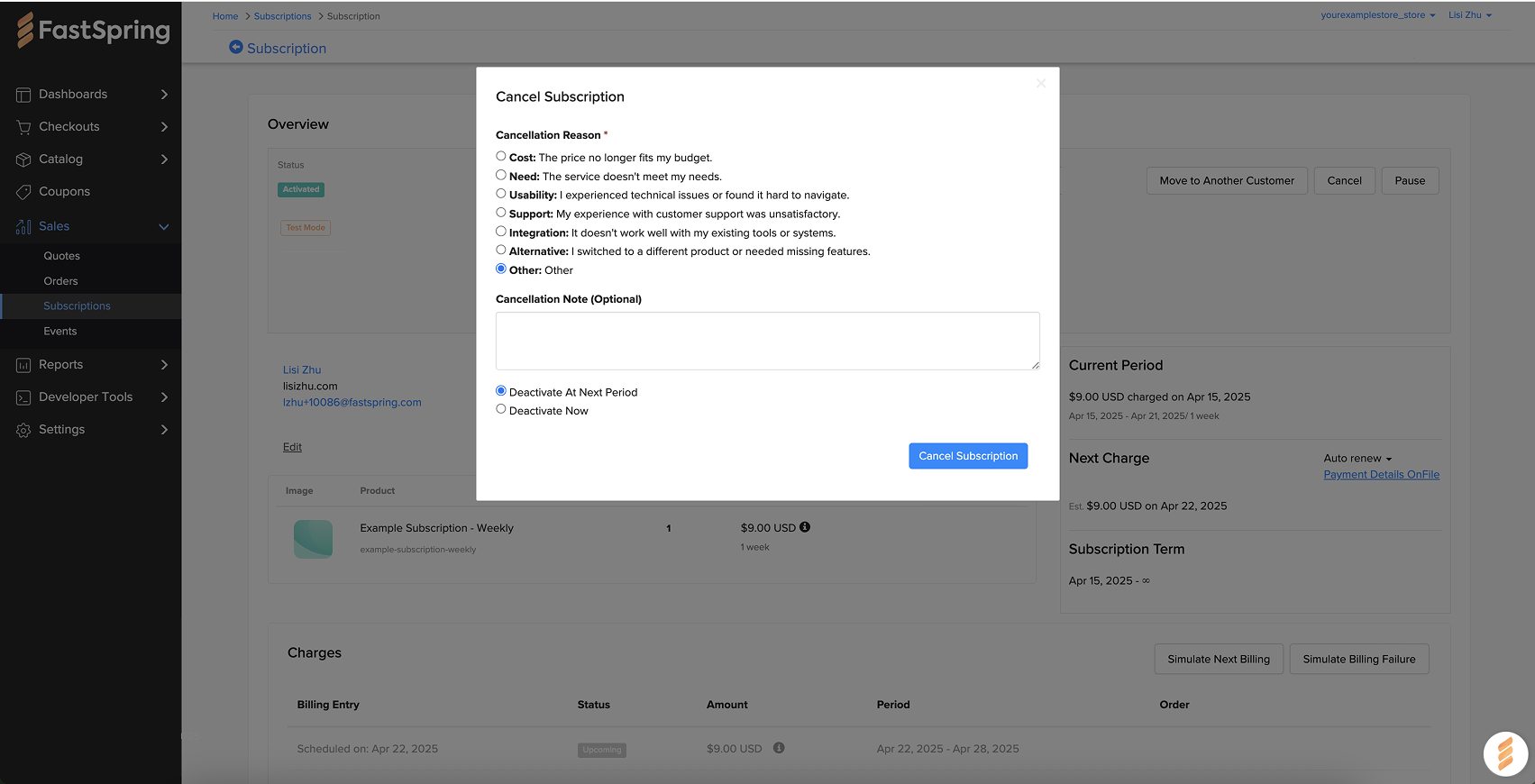Open Lisi Zhu customer link

pos(302,370)
